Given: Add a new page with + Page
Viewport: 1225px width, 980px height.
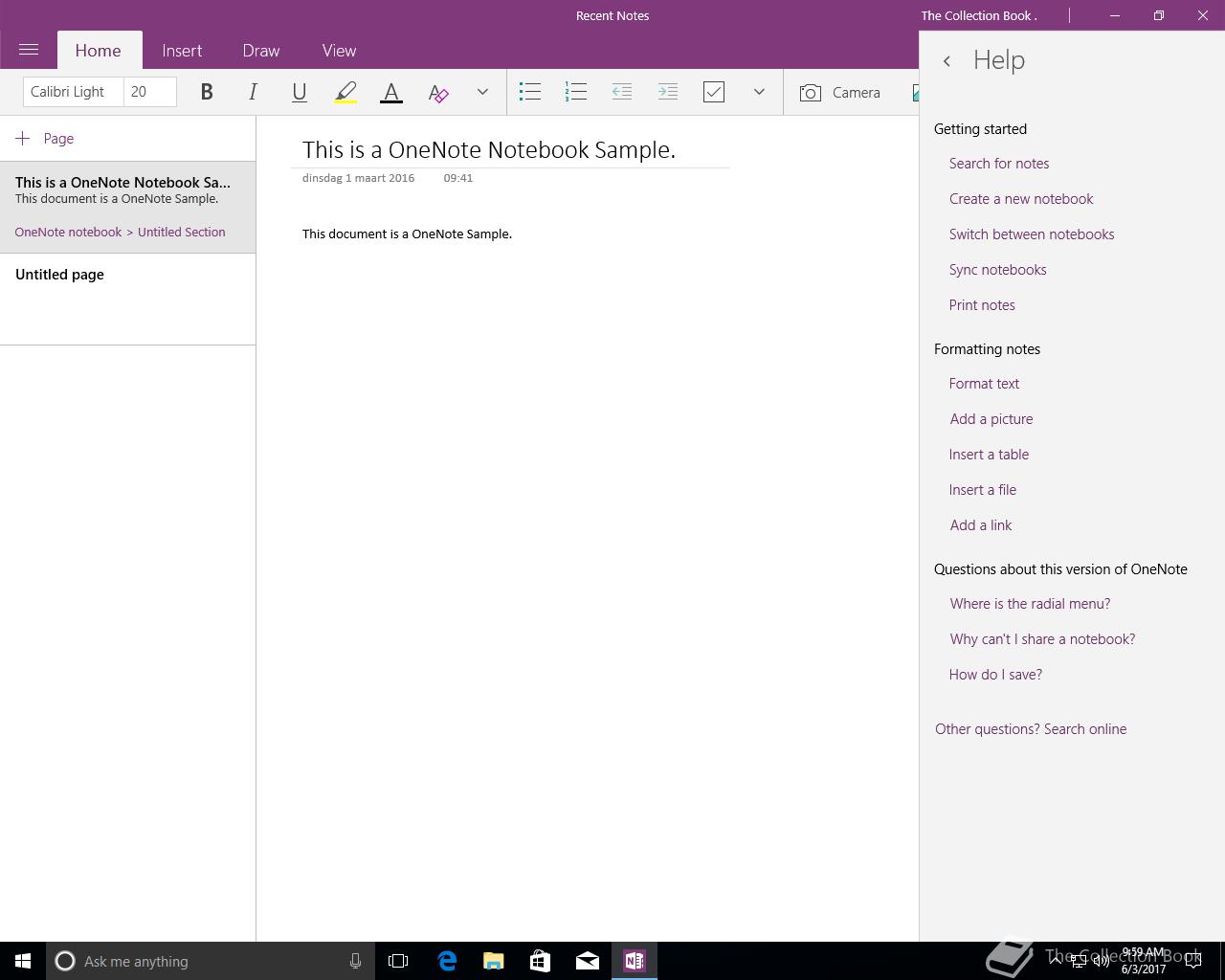Looking at the screenshot, I should point(45,139).
